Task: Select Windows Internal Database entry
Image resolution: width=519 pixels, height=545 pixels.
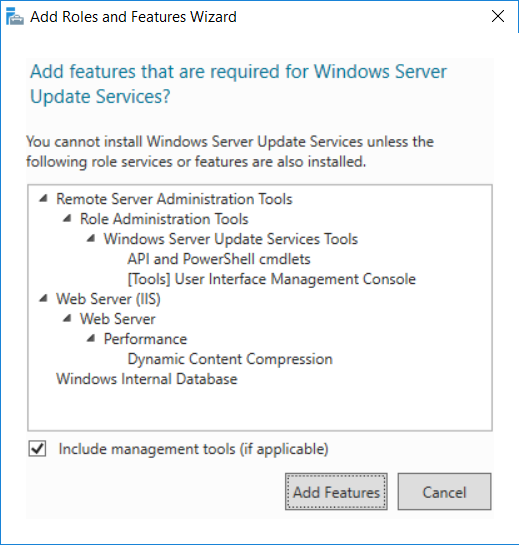Action: [147, 379]
